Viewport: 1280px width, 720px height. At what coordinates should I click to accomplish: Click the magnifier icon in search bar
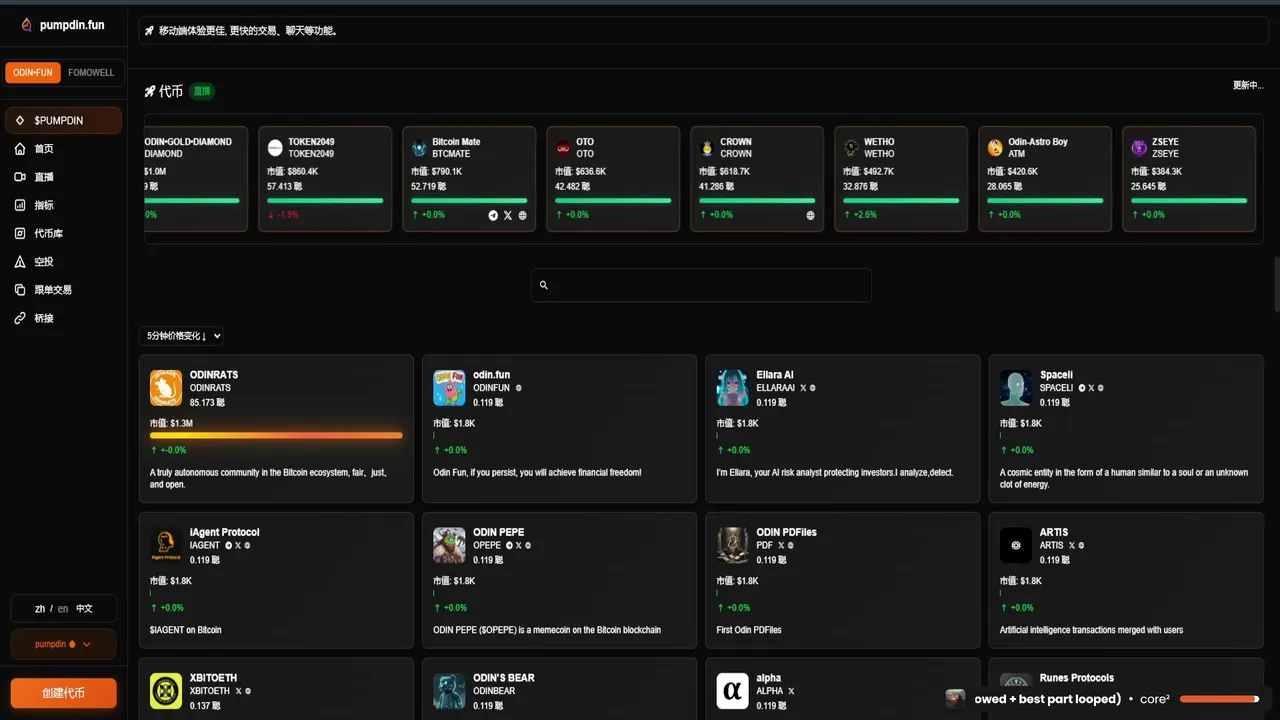click(x=544, y=285)
